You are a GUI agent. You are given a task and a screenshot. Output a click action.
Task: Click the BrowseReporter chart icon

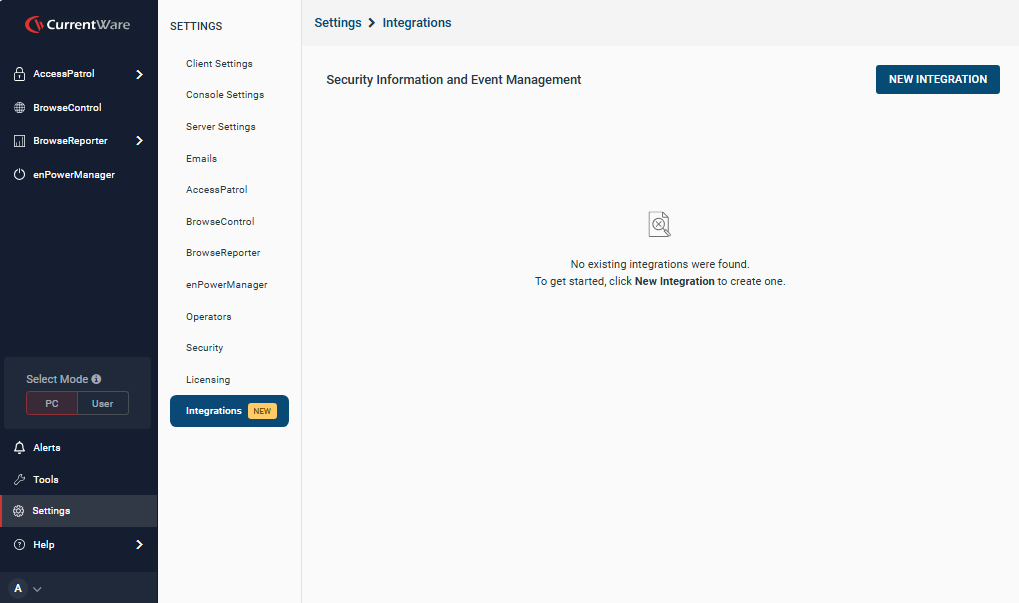pos(19,141)
